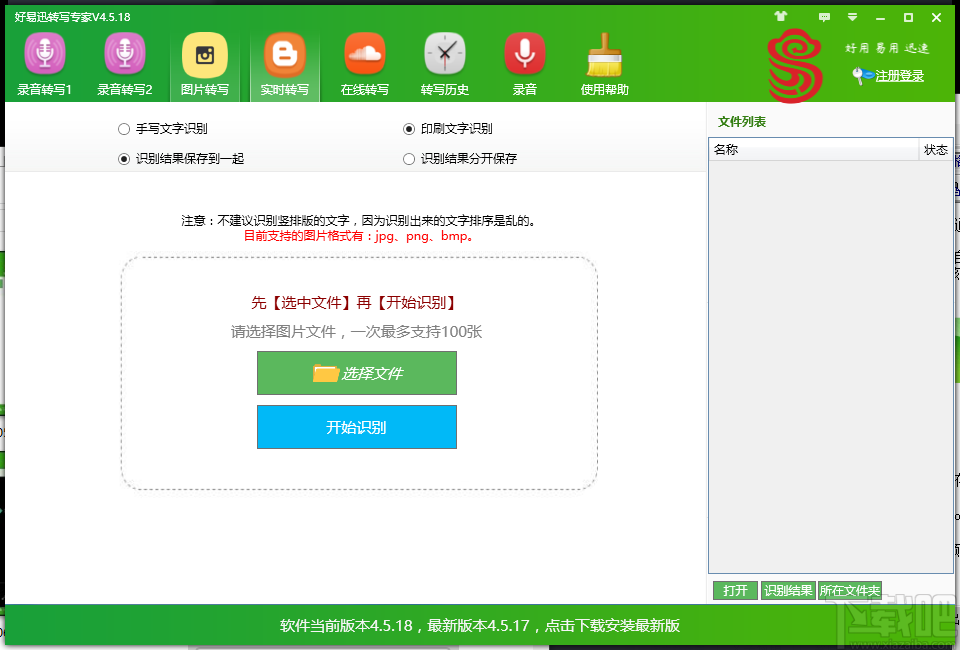Open 使用帮助 with the broom icon
960x650 pixels.
[604, 62]
